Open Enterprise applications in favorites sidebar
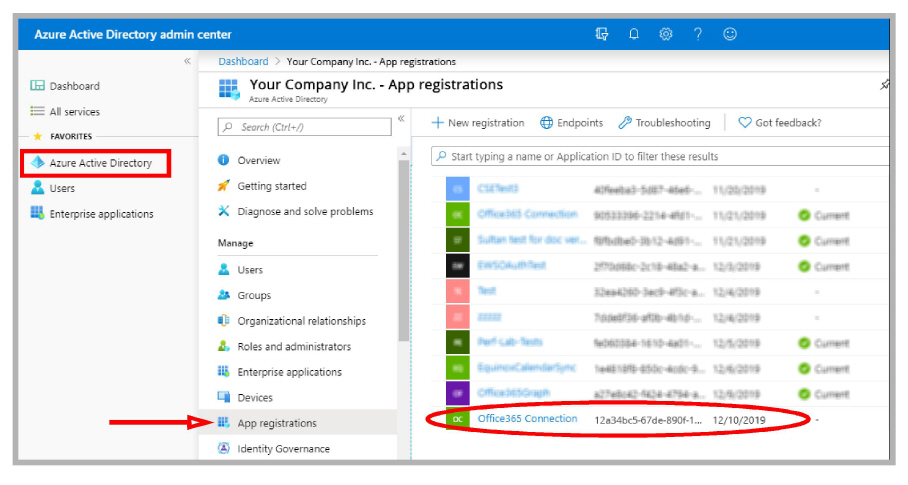This screenshot has height=485, width=908. tap(101, 214)
